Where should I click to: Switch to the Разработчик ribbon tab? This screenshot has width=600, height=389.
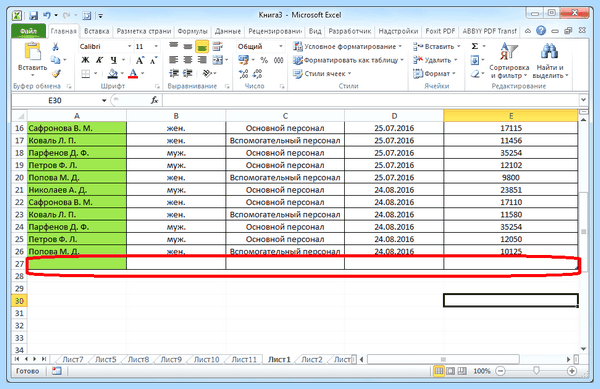[x=350, y=31]
